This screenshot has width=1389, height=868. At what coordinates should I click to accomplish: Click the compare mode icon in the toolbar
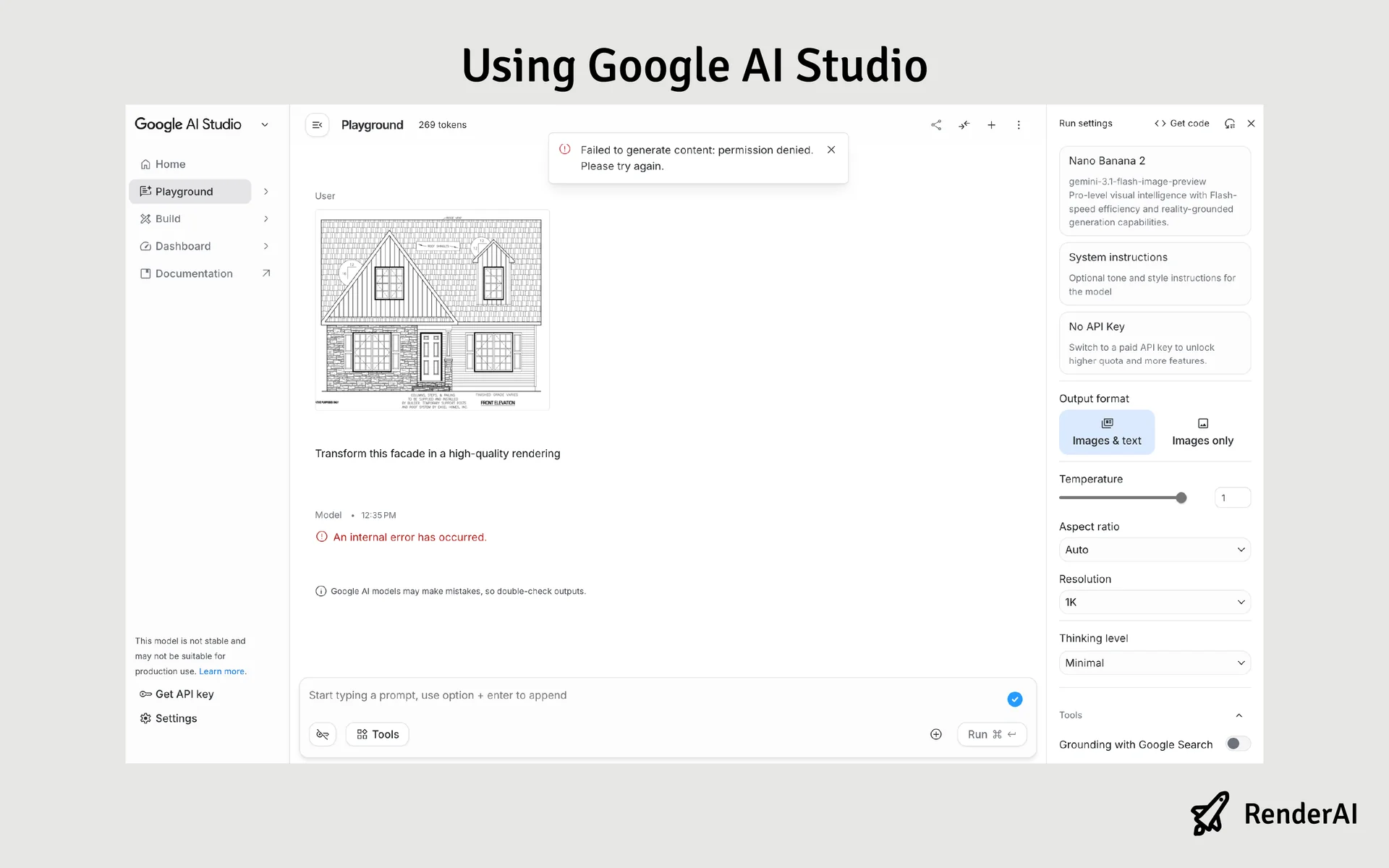tap(963, 124)
